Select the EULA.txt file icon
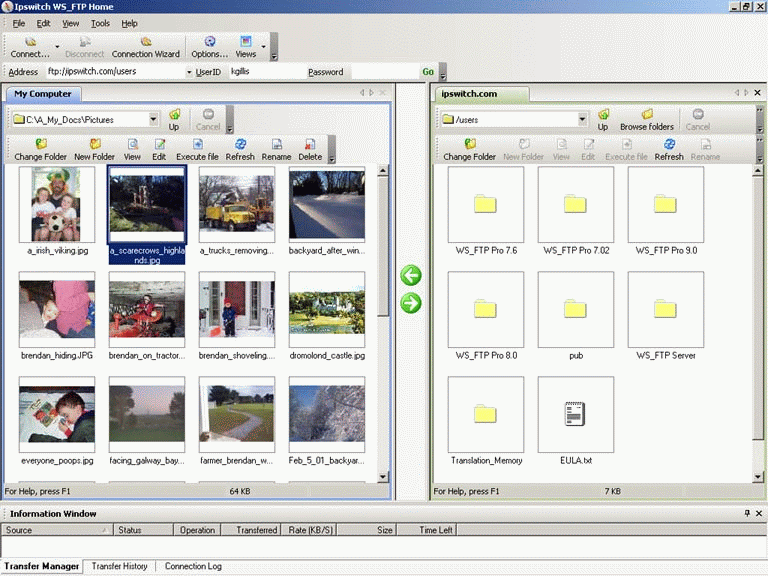768x576 pixels. (x=575, y=414)
